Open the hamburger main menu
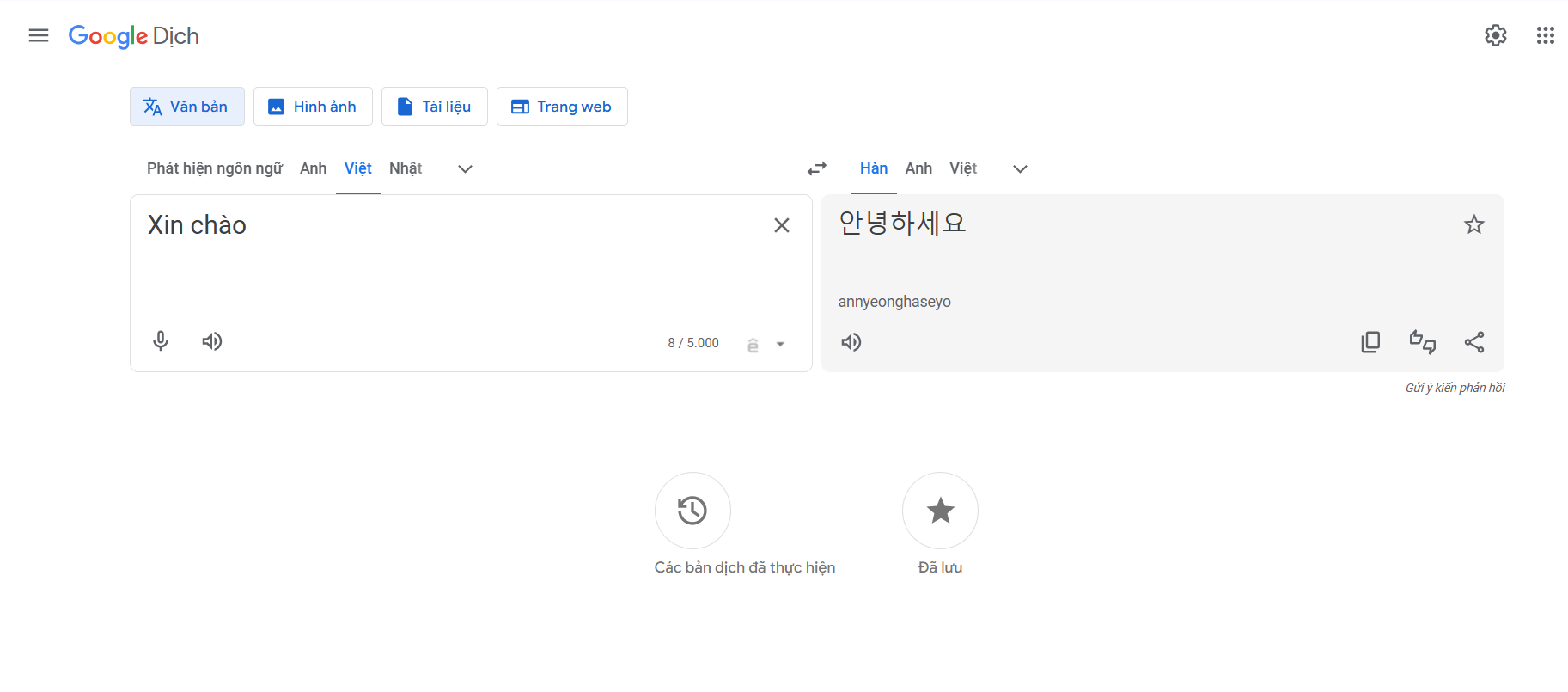The image size is (1568, 692). 39,35
